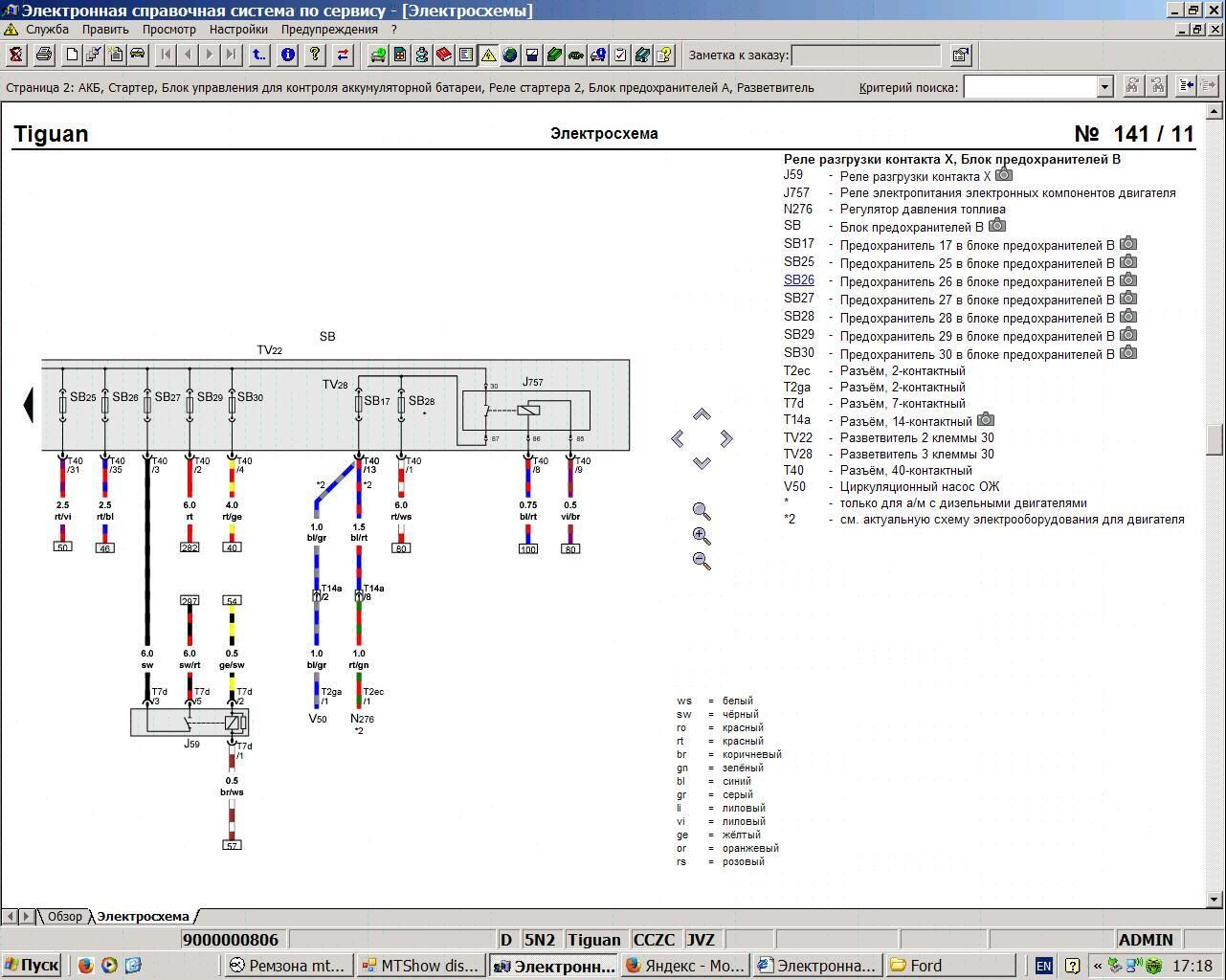
Task: Open the Пуск start button
Action: coord(32,965)
